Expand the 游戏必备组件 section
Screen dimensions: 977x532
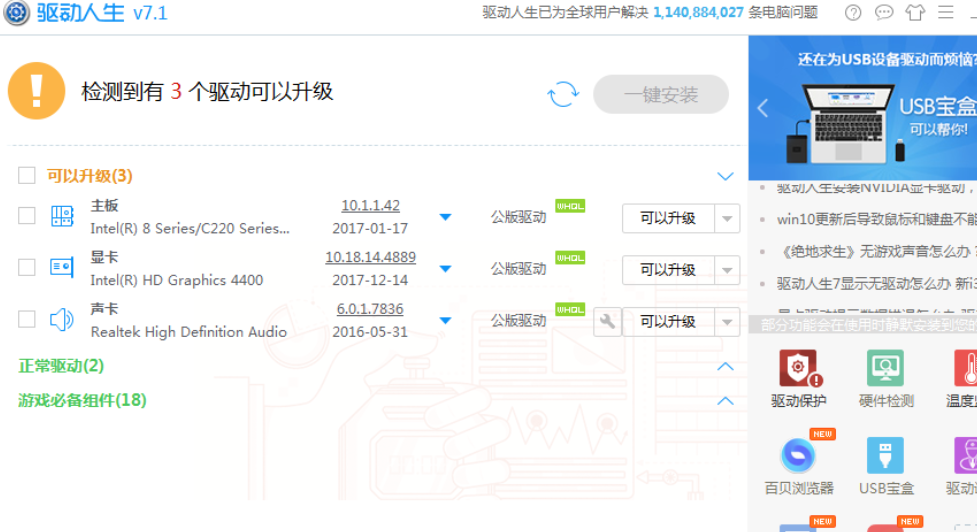pyautogui.click(x=726, y=401)
